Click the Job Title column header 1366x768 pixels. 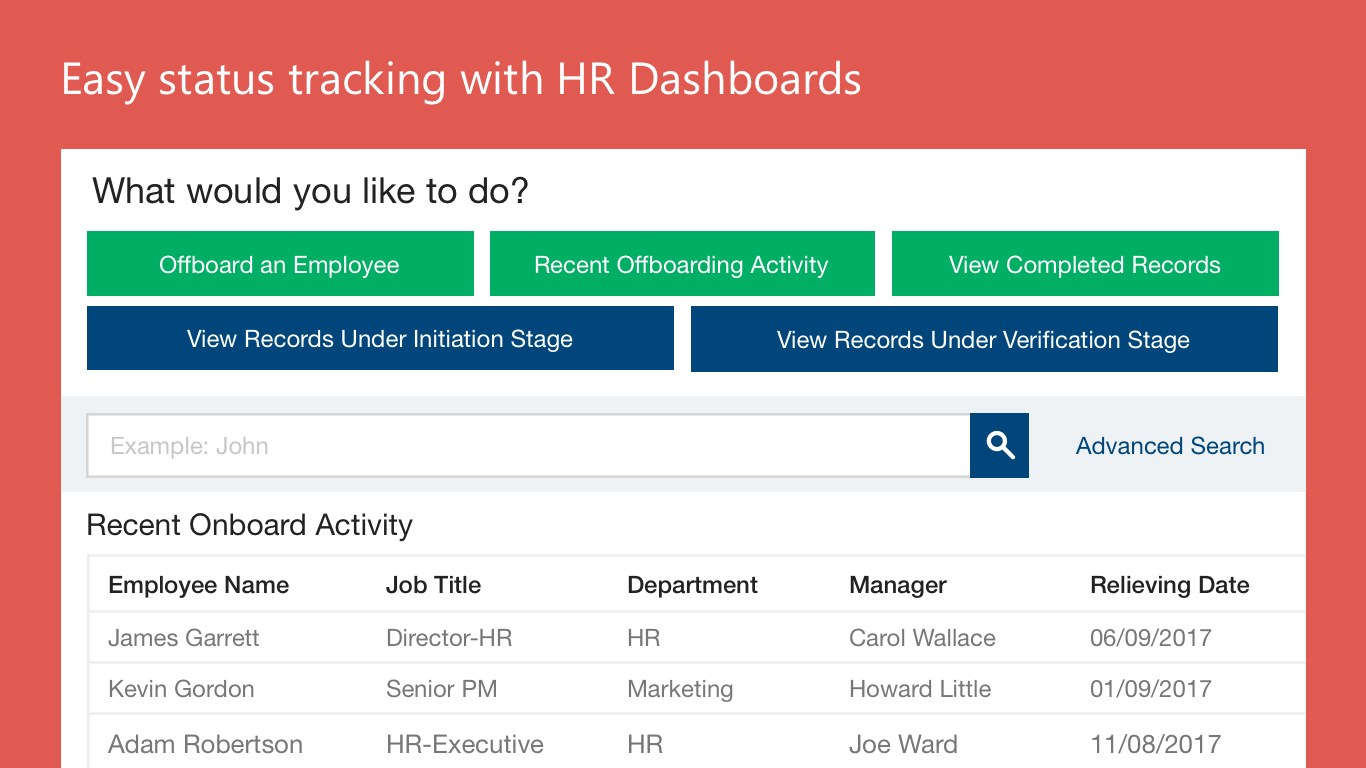(433, 585)
